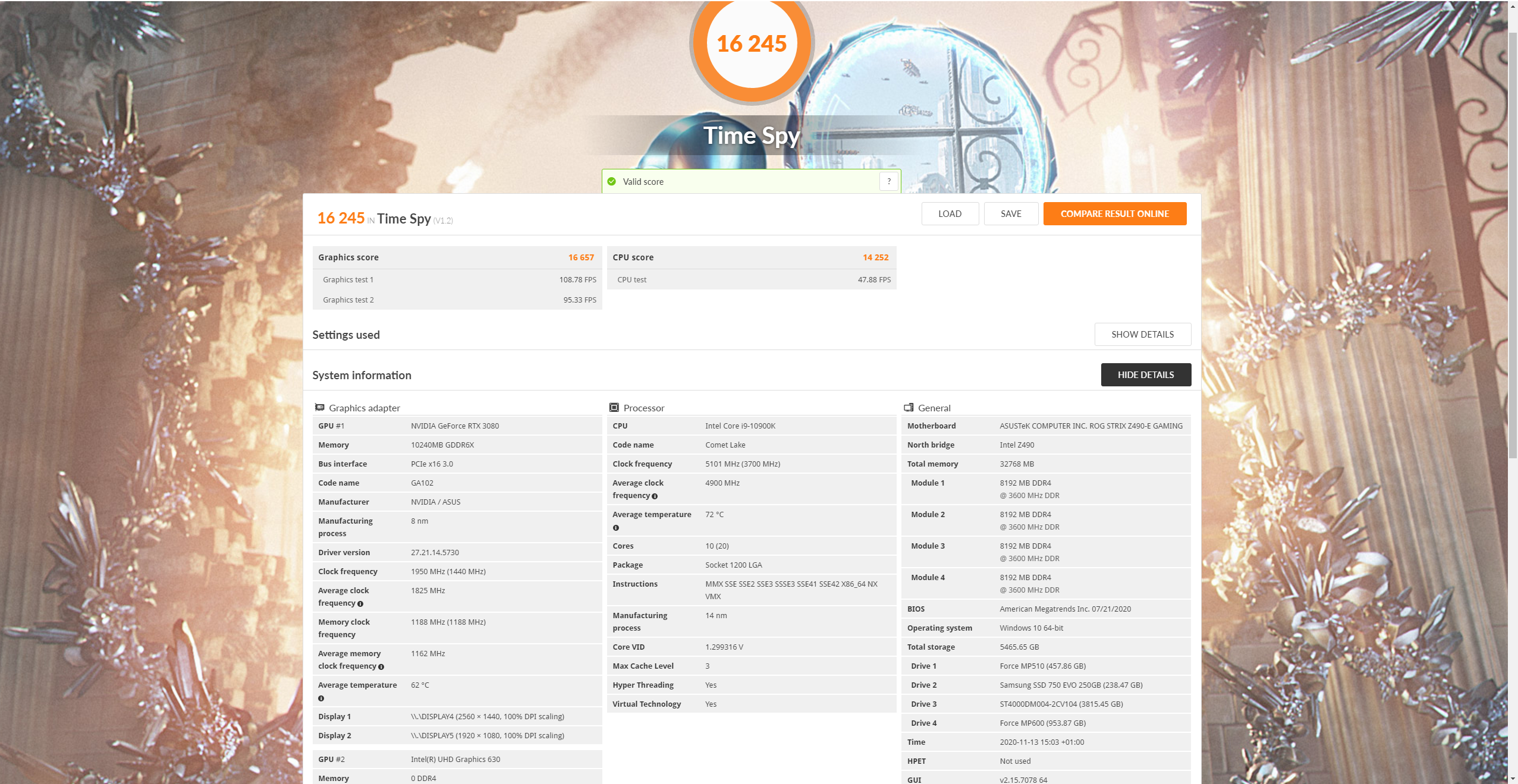Screen dimensions: 1518x784
Task: Open the Valid score question mark help
Action: coord(888,182)
